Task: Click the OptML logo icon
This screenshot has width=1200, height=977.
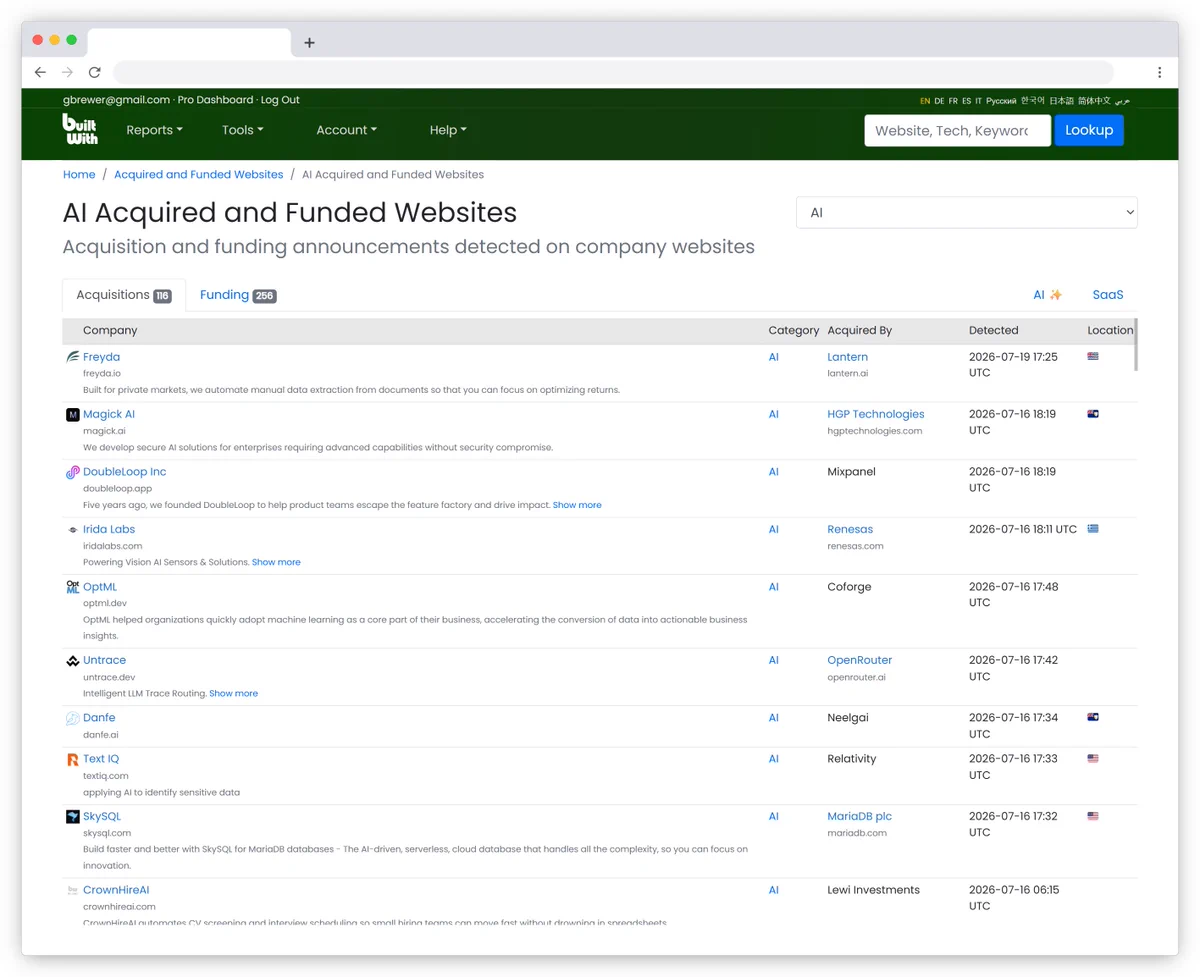Action: pos(72,587)
